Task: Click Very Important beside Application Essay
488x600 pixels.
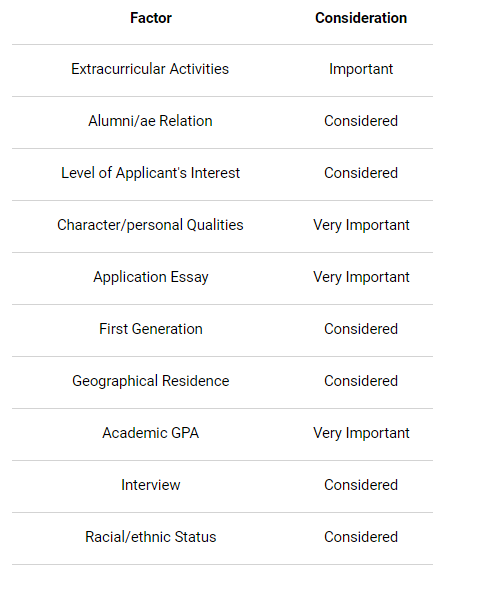Action: click(x=361, y=277)
